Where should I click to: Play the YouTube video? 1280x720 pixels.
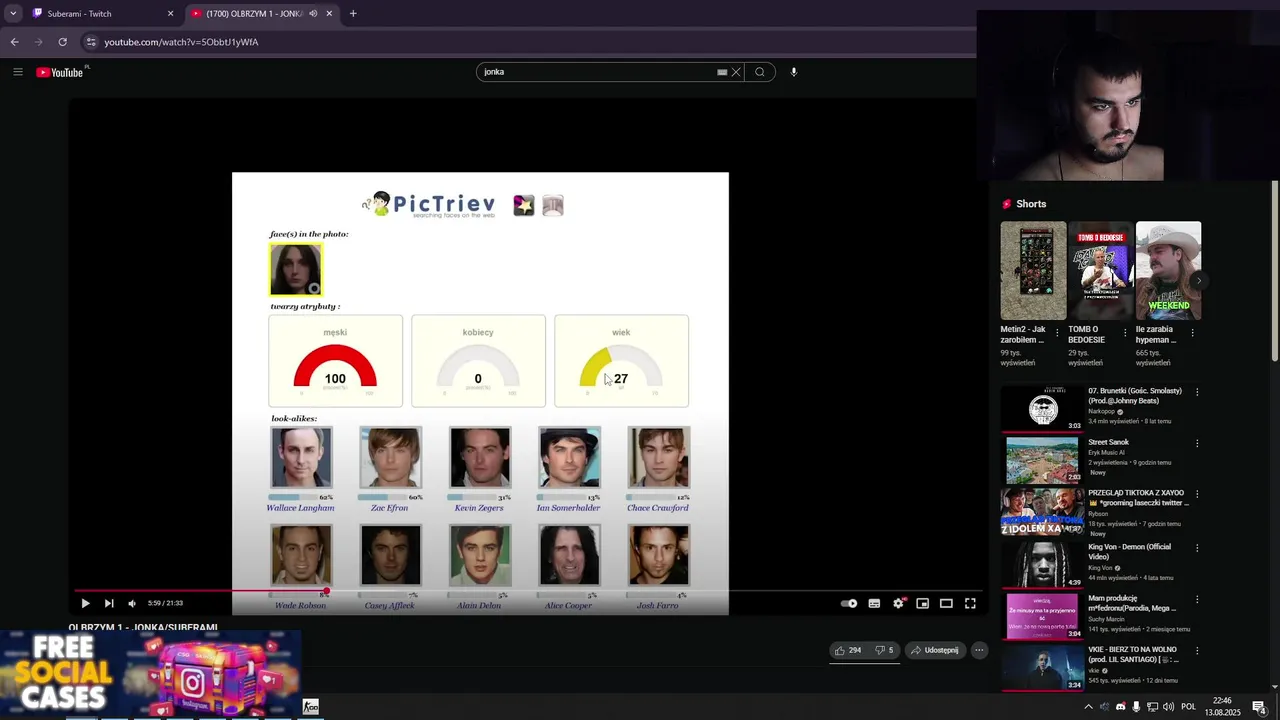pyautogui.click(x=85, y=603)
